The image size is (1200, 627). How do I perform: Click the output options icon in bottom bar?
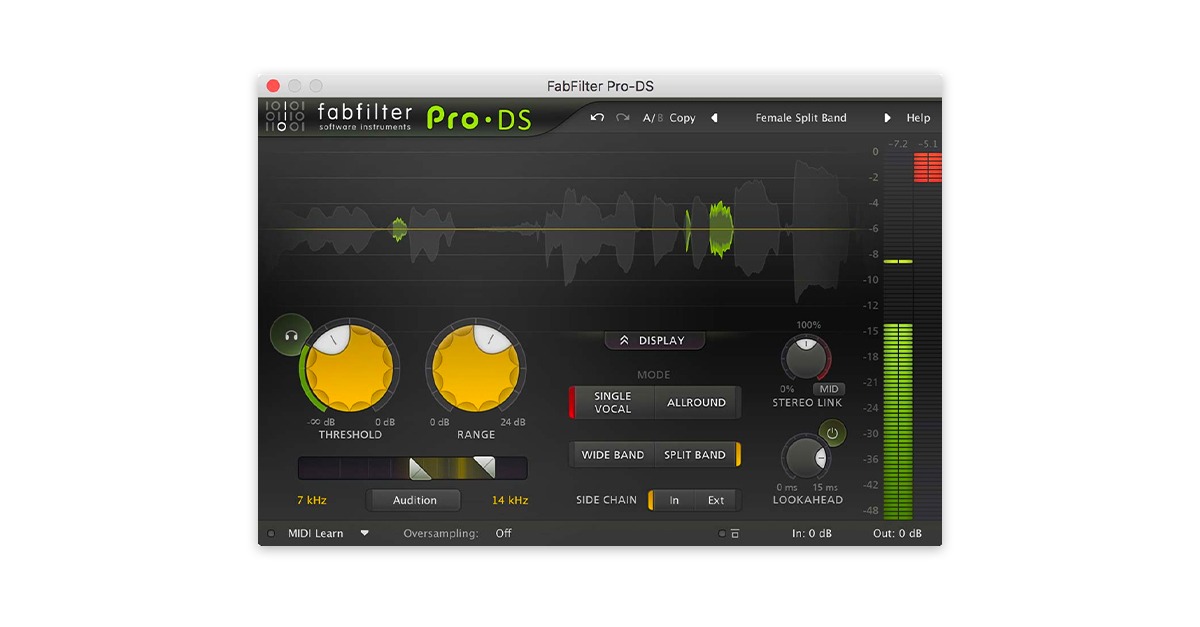735,534
